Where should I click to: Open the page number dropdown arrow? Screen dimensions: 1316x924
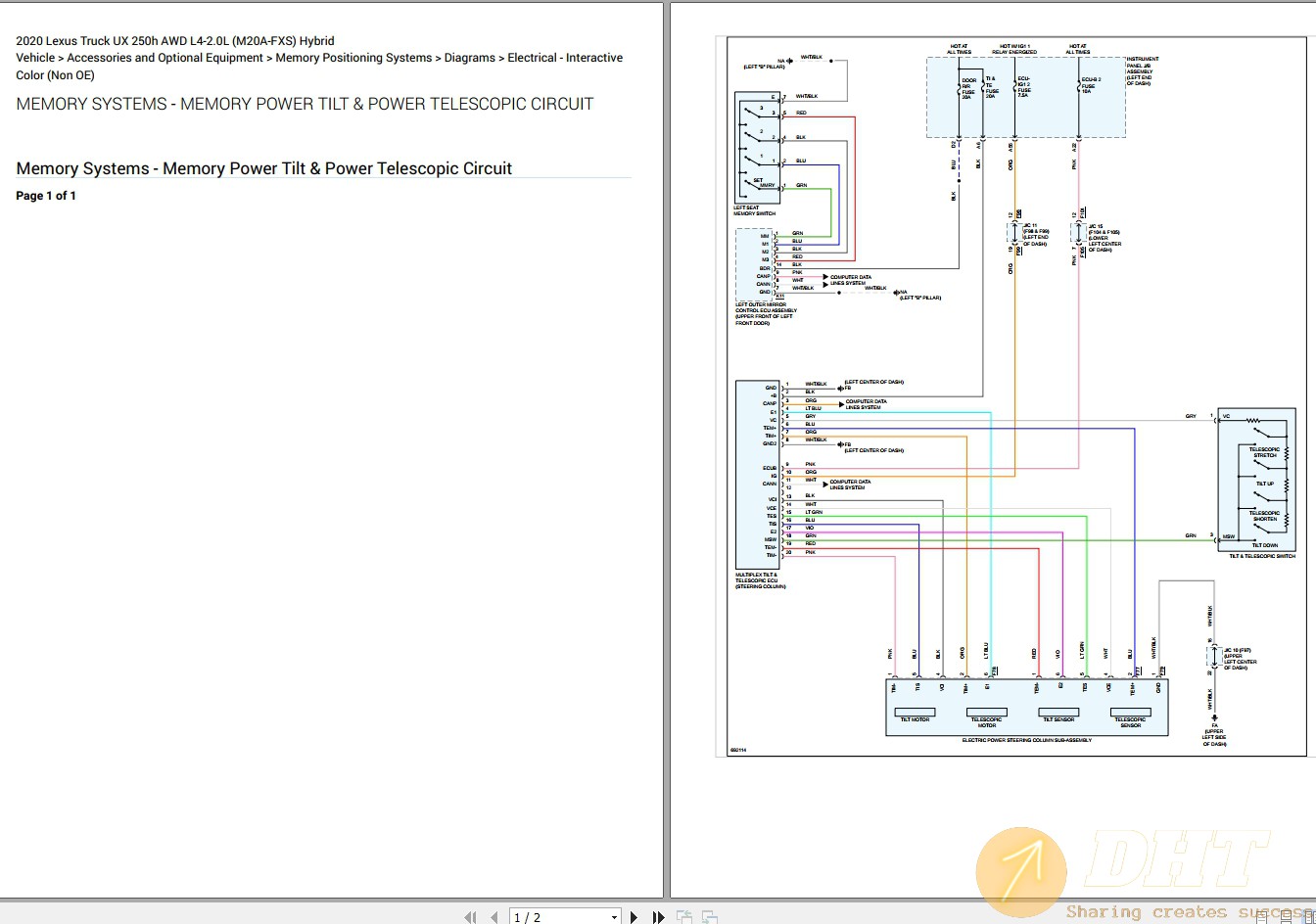click(614, 917)
